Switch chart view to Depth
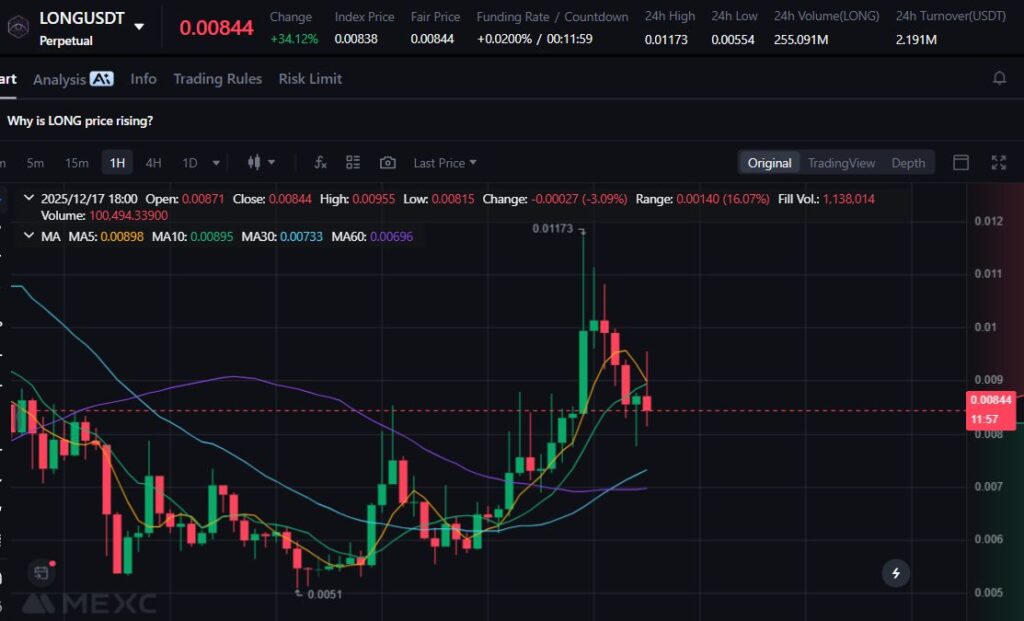The height and width of the screenshot is (621, 1024). 908,163
